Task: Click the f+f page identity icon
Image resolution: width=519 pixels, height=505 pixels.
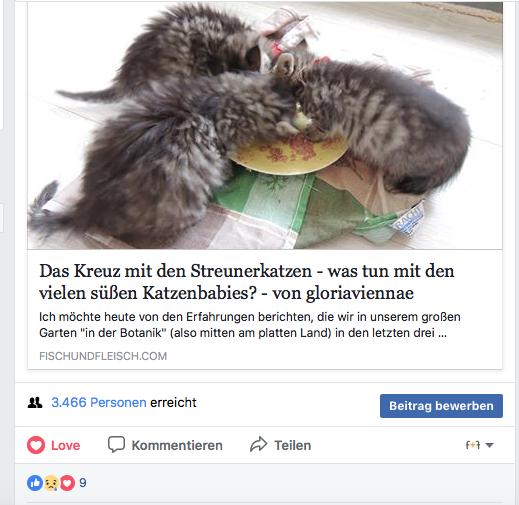Action: point(473,445)
